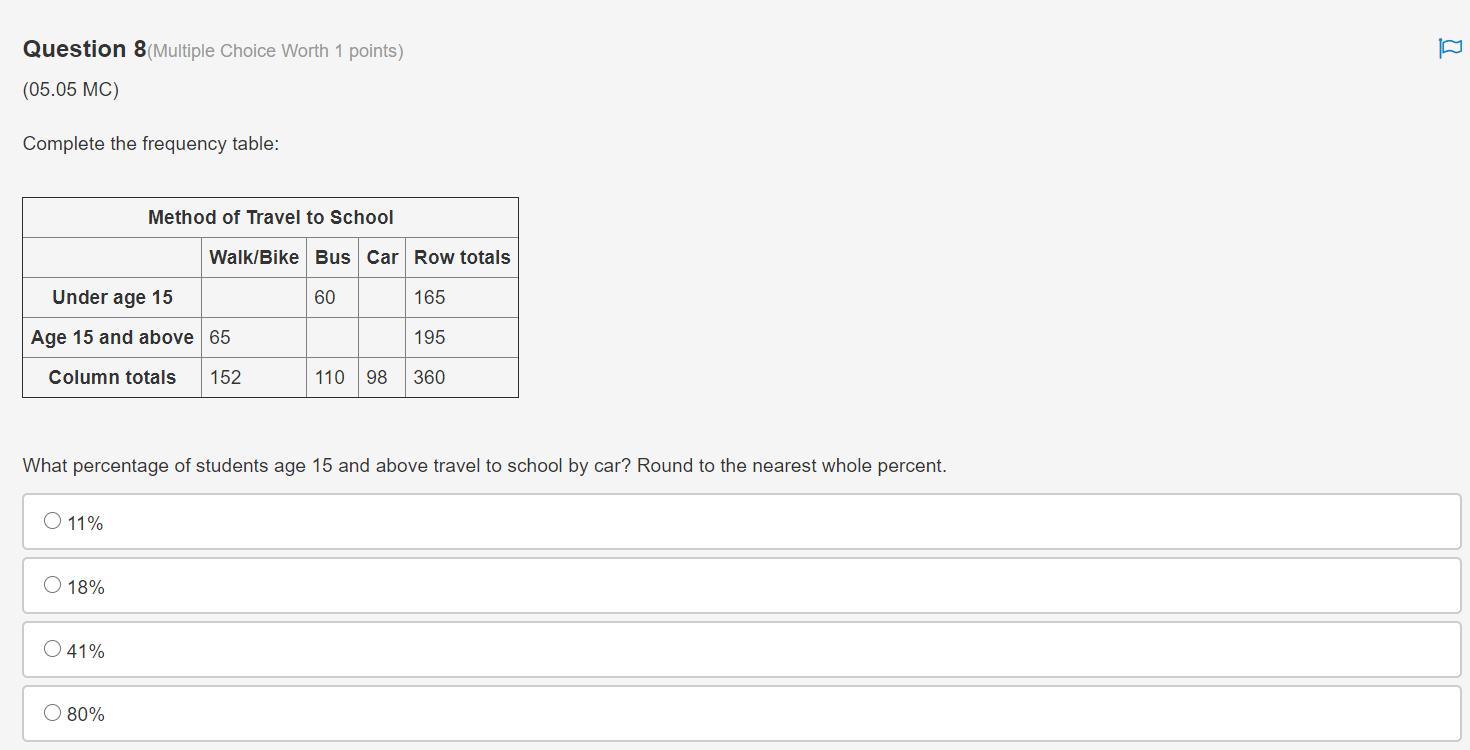The width and height of the screenshot is (1470, 750).
Task: Flag Question 8 with the flag icon
Action: tap(1449, 48)
